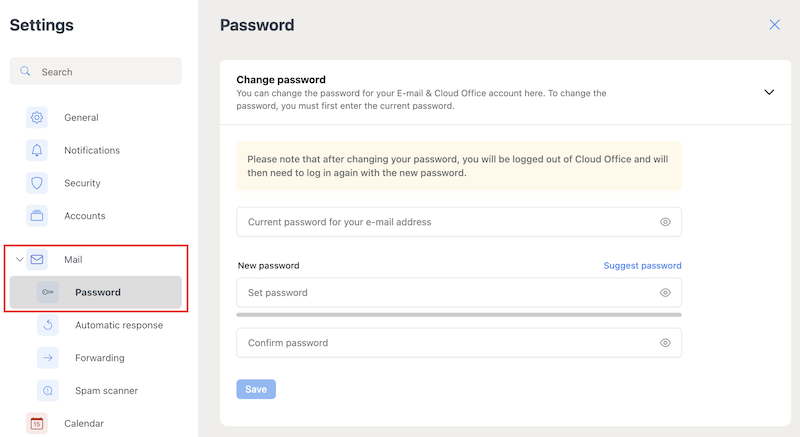The image size is (800, 437).
Task: Focus the Set password field
Action: point(459,293)
